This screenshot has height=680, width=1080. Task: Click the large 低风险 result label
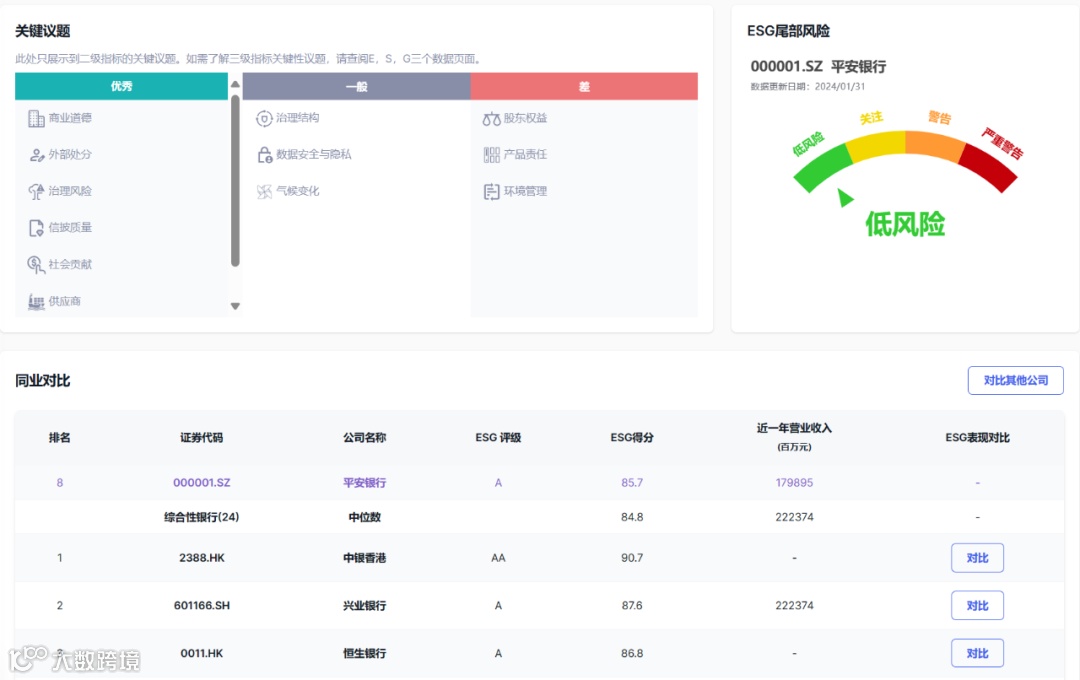[x=905, y=225]
